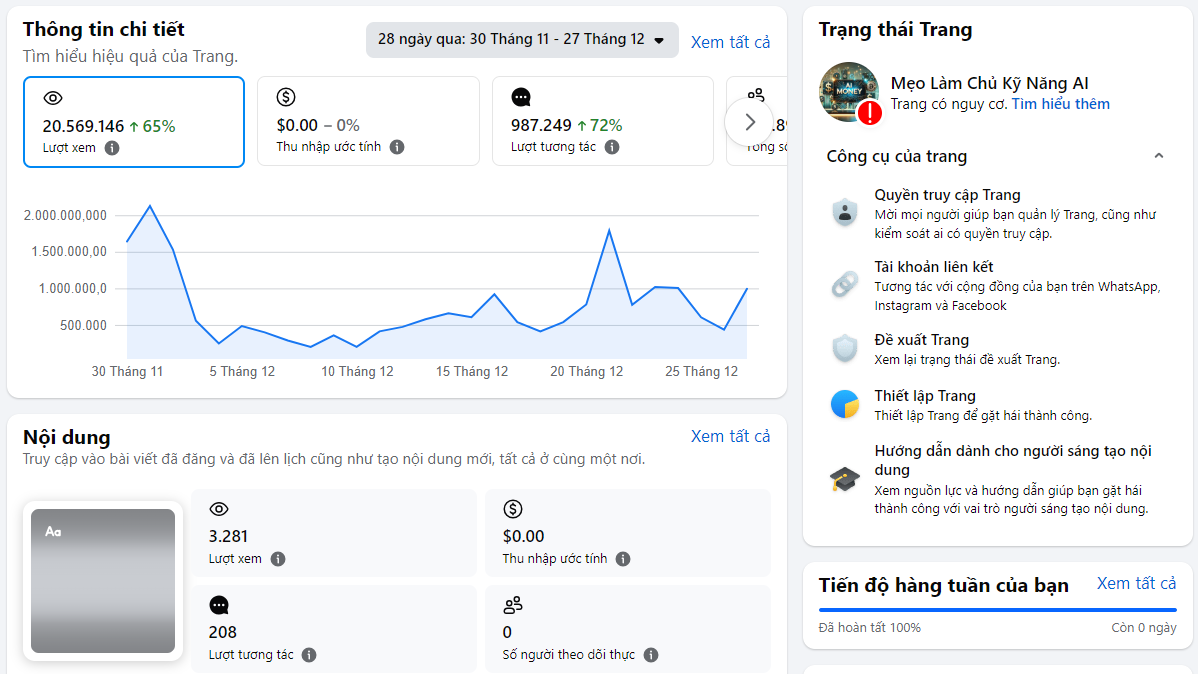This screenshot has height=674, width=1198.
Task: Click the pie chart icon for Thiết lập Trang
Action: point(845,404)
